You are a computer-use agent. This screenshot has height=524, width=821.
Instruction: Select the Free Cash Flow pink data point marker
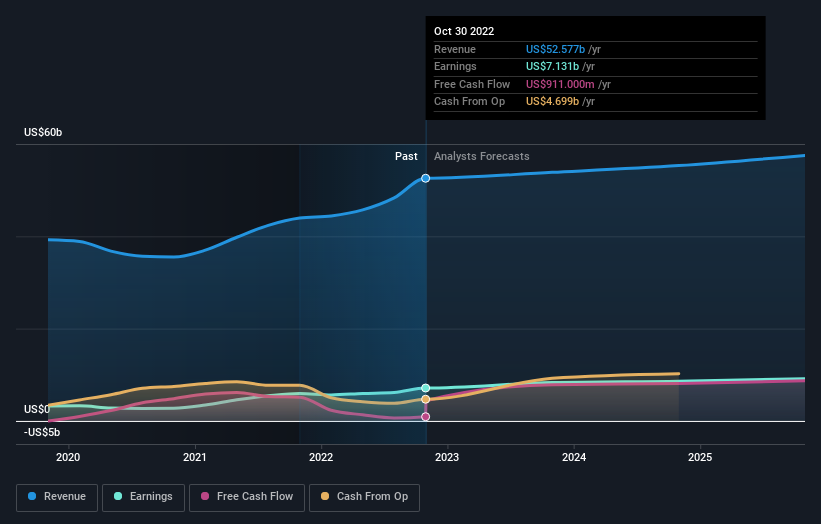coord(426,417)
